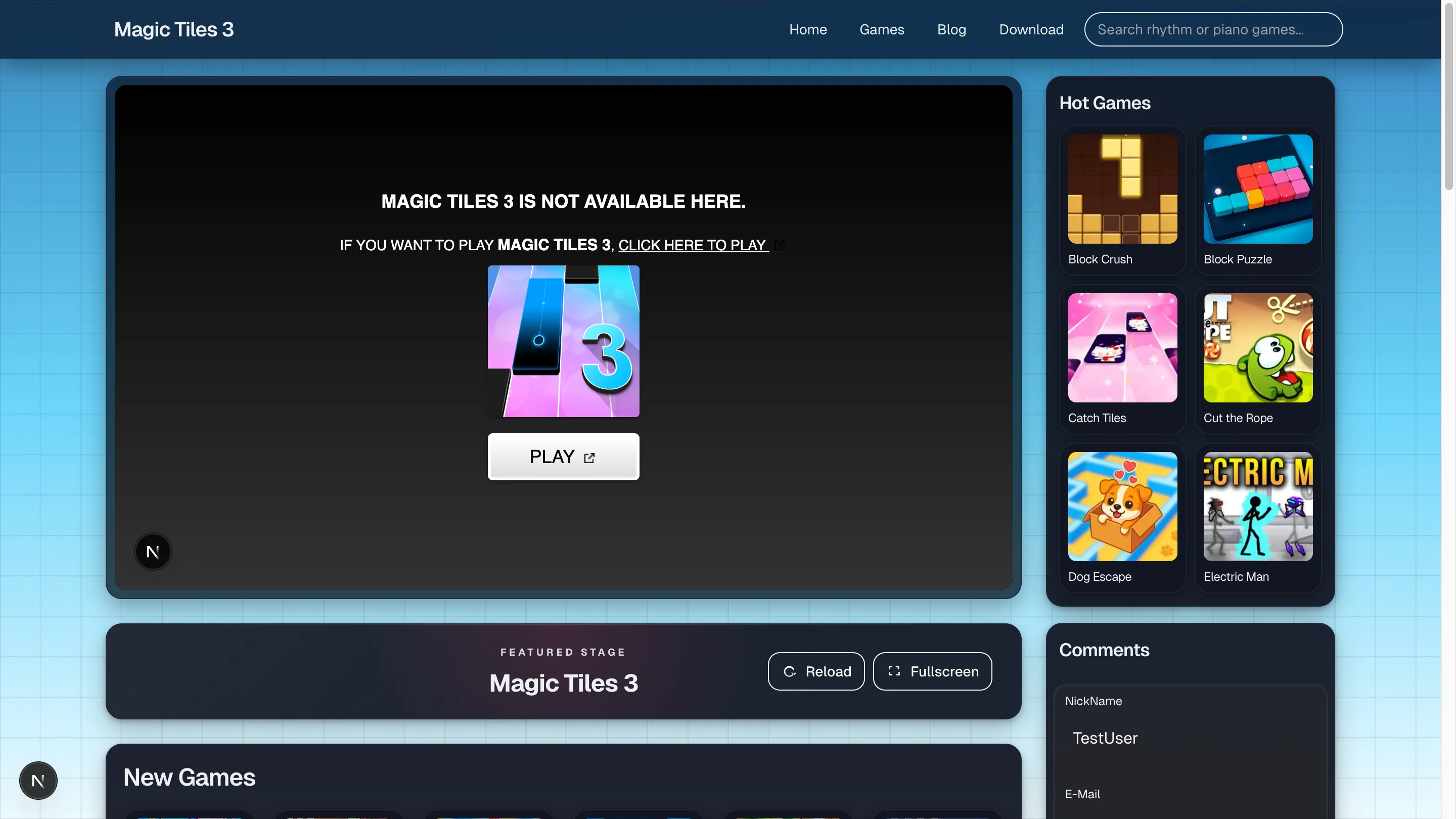Select Blog in the navigation bar
The width and height of the screenshot is (1456, 819).
point(951,29)
